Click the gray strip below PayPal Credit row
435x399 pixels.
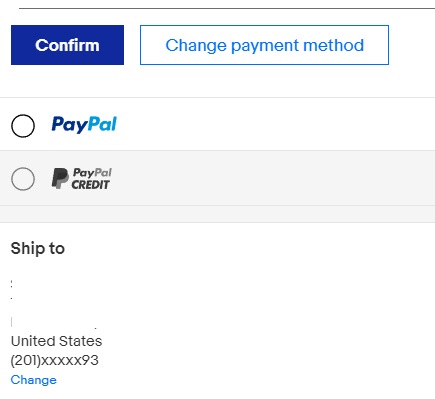(x=217, y=214)
